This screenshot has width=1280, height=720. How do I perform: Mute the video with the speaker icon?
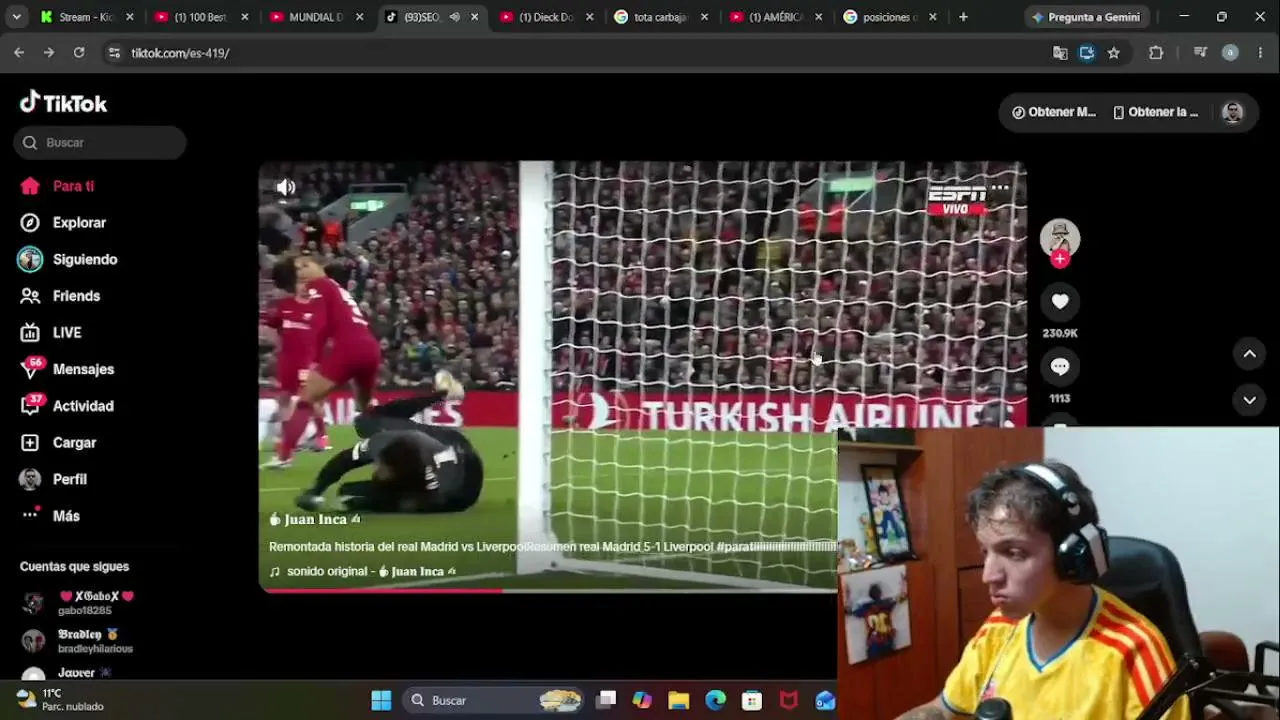(x=286, y=187)
